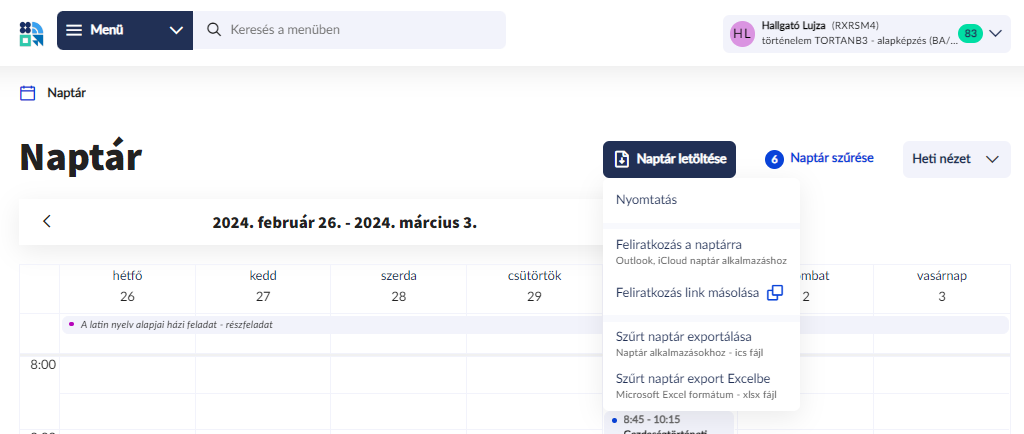Click the Naptár letöltése button

click(x=669, y=159)
